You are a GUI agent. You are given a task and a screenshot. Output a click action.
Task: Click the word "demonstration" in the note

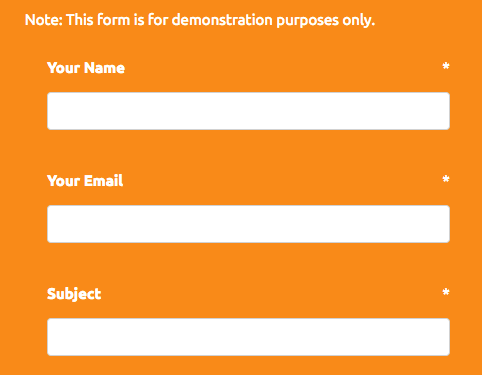pos(222,20)
